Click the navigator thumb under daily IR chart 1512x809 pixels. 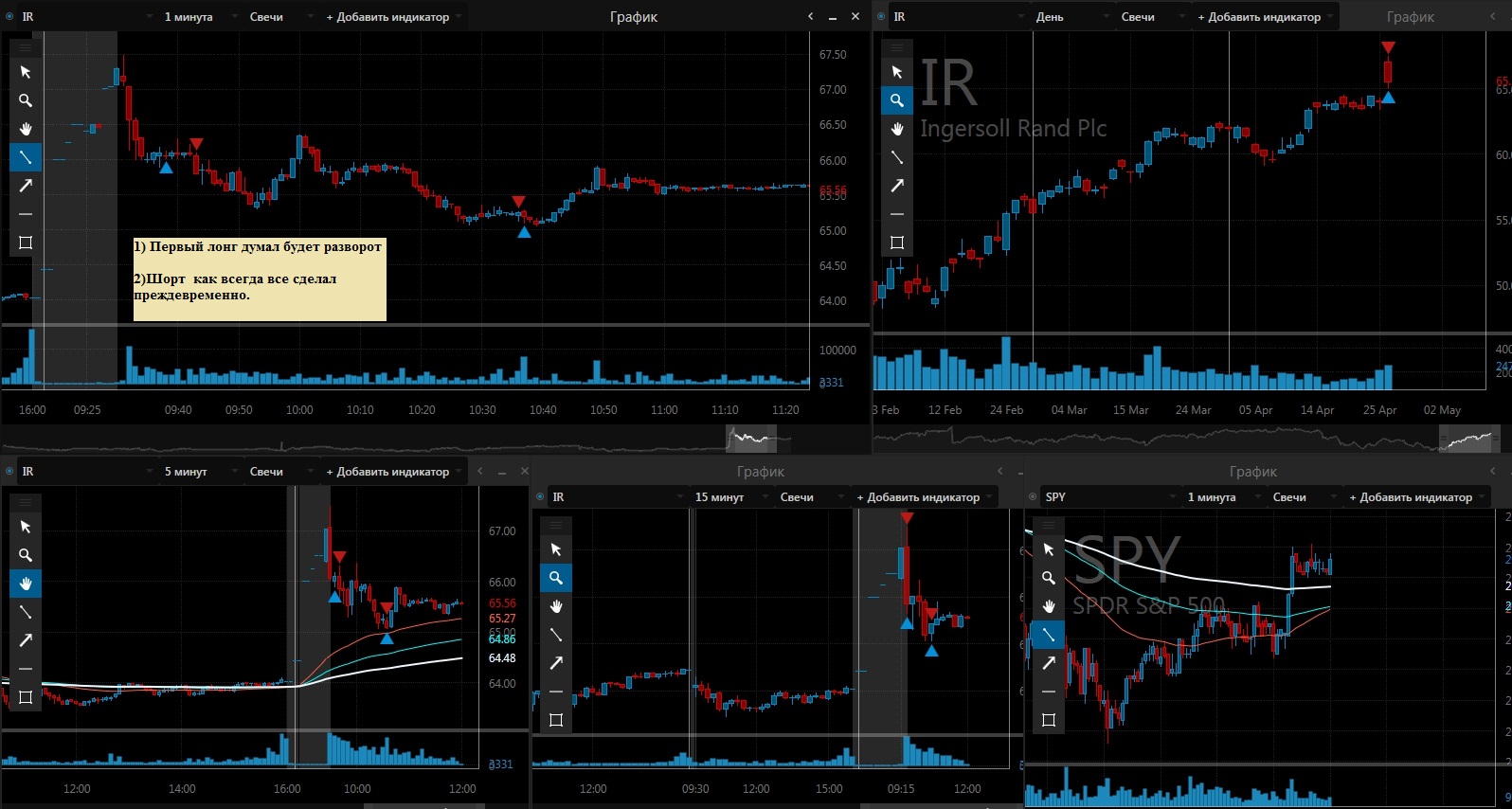coord(1469,439)
